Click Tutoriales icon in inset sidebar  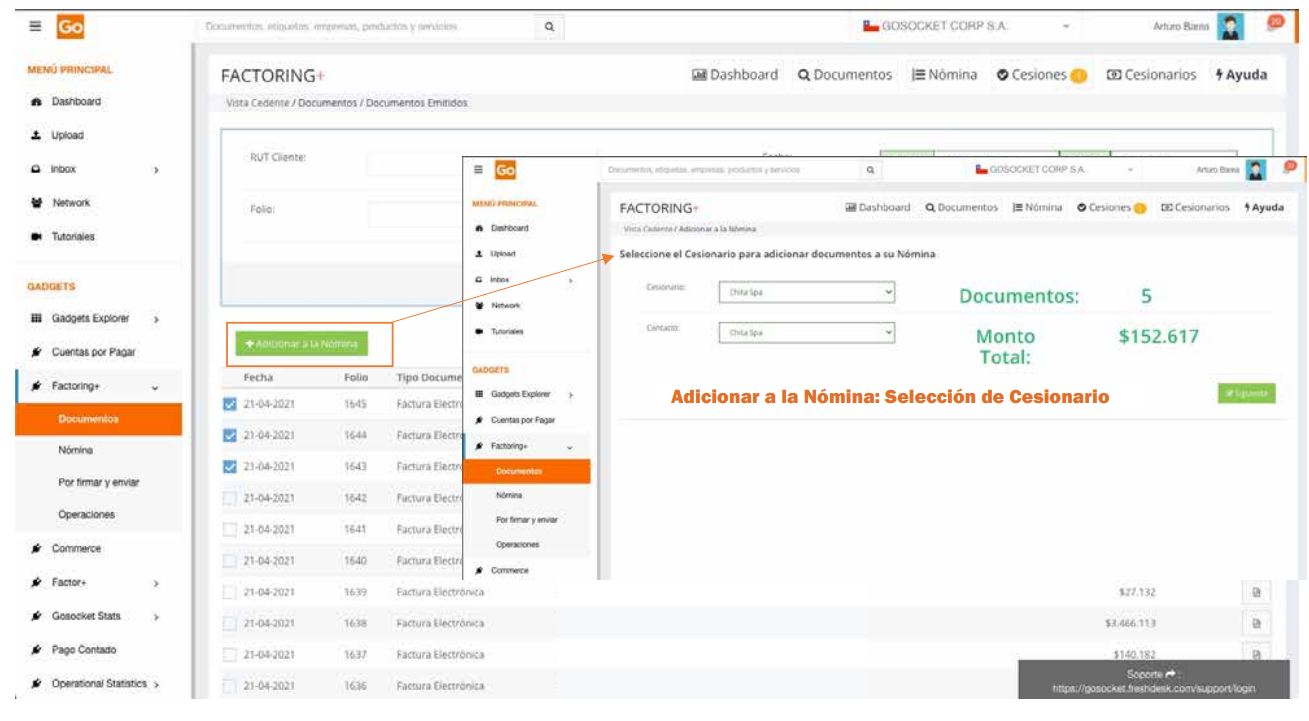point(480,331)
